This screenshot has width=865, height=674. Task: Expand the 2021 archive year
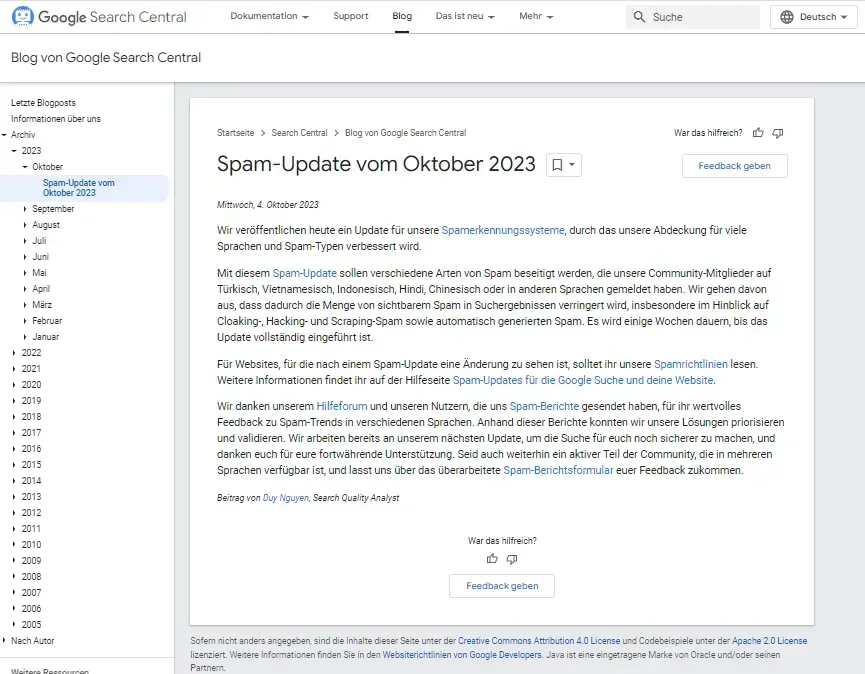(14, 368)
